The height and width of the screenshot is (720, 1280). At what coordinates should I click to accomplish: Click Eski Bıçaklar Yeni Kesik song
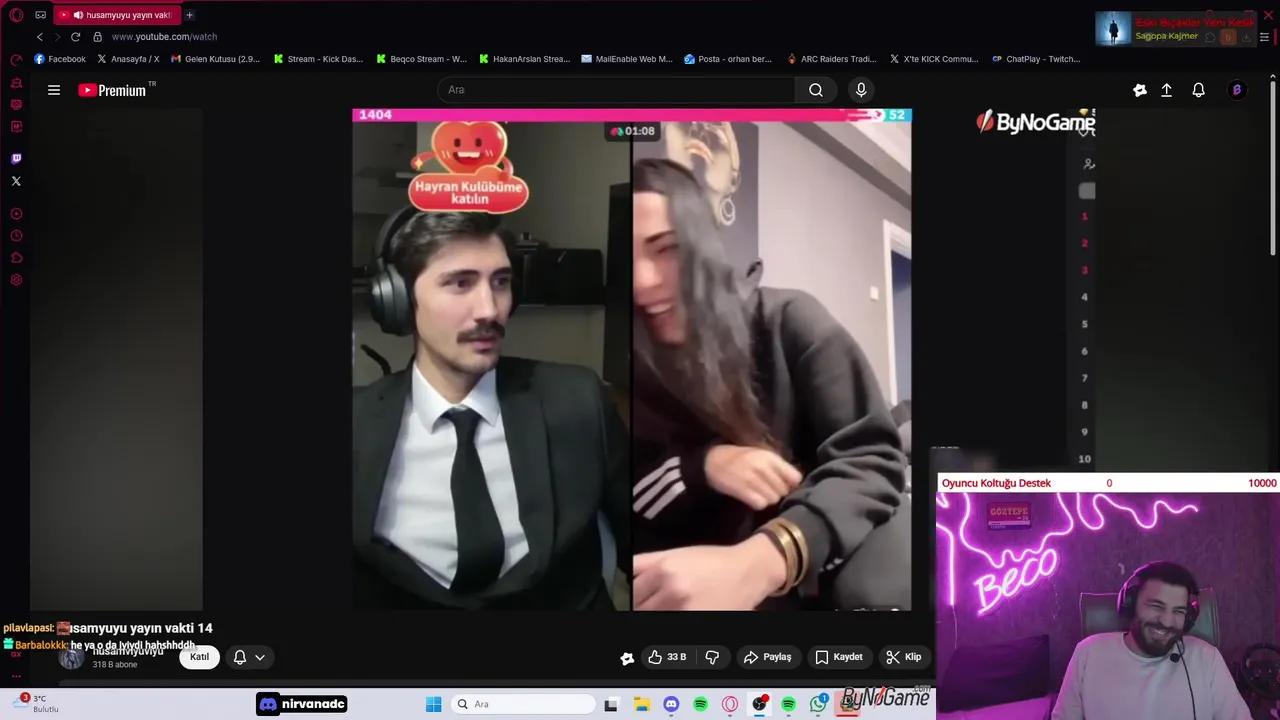(1194, 23)
